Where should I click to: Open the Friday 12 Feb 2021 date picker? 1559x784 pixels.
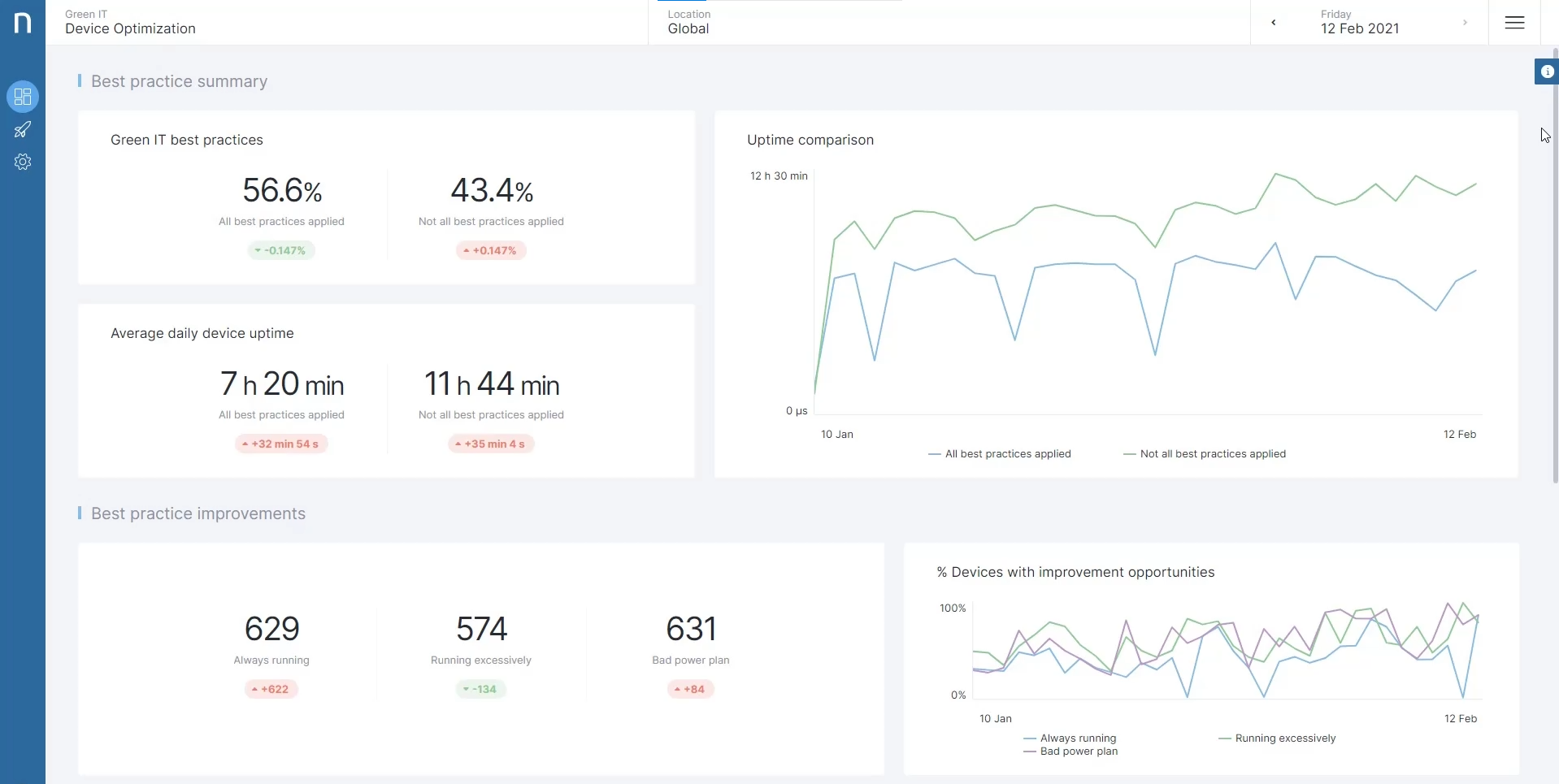(1360, 22)
